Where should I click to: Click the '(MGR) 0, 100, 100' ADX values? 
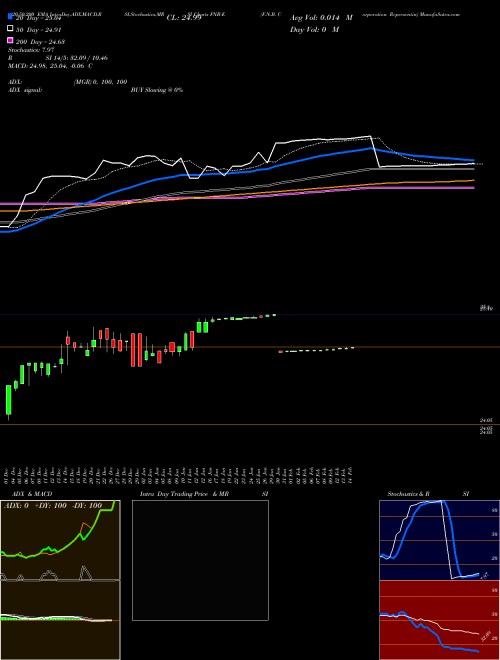(100, 82)
